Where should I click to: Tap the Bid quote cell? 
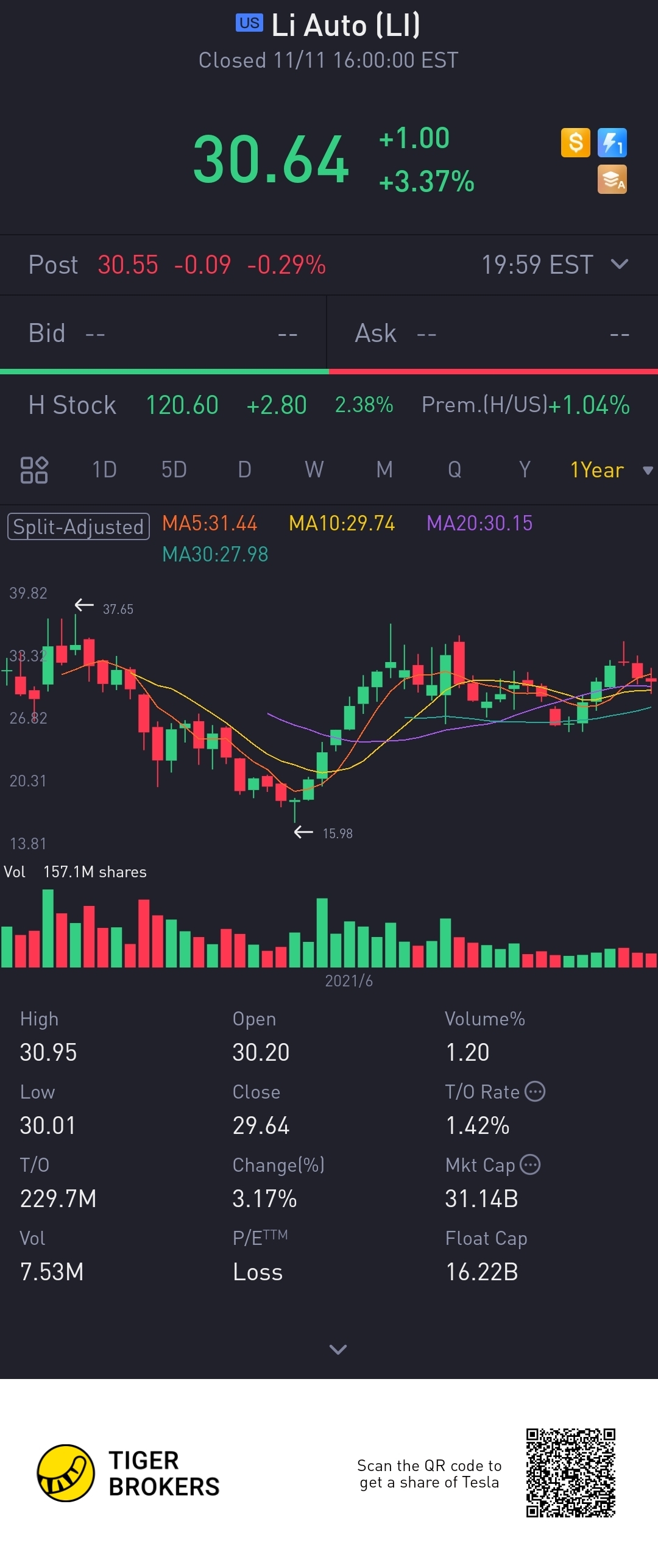(x=163, y=333)
